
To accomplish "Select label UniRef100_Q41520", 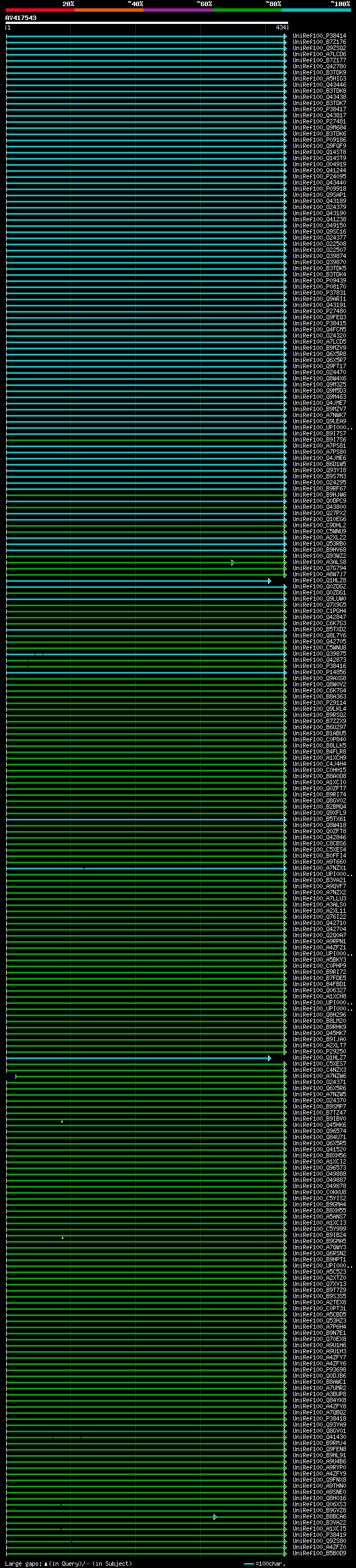I will click(x=319, y=1149).
